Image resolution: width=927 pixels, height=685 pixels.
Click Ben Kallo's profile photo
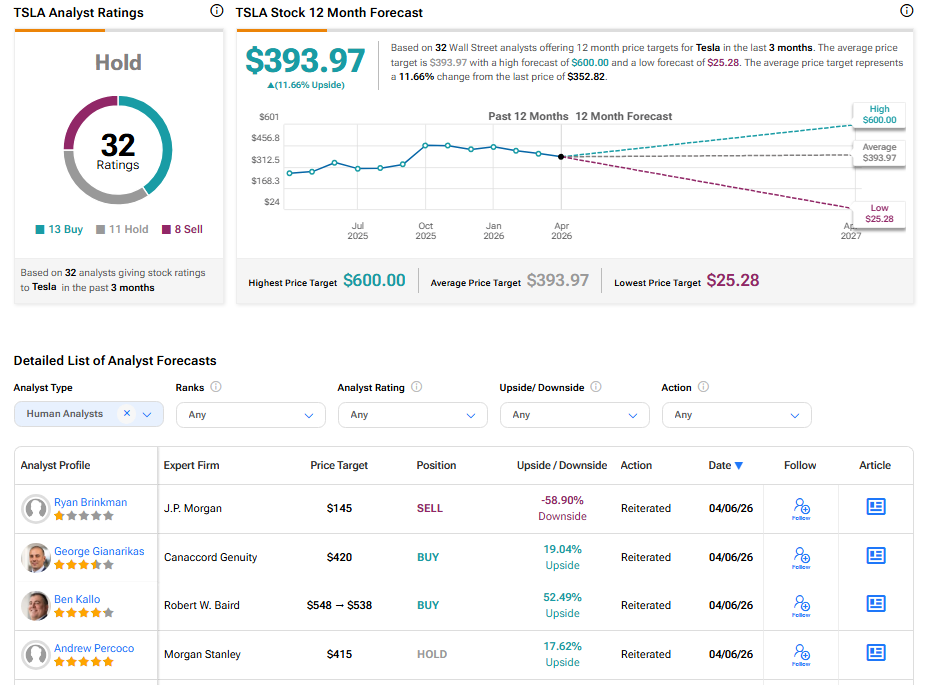(36, 606)
